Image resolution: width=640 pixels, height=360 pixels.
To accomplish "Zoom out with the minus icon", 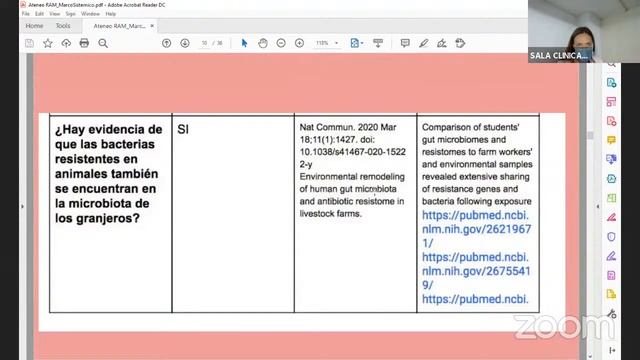I will 281,43.
